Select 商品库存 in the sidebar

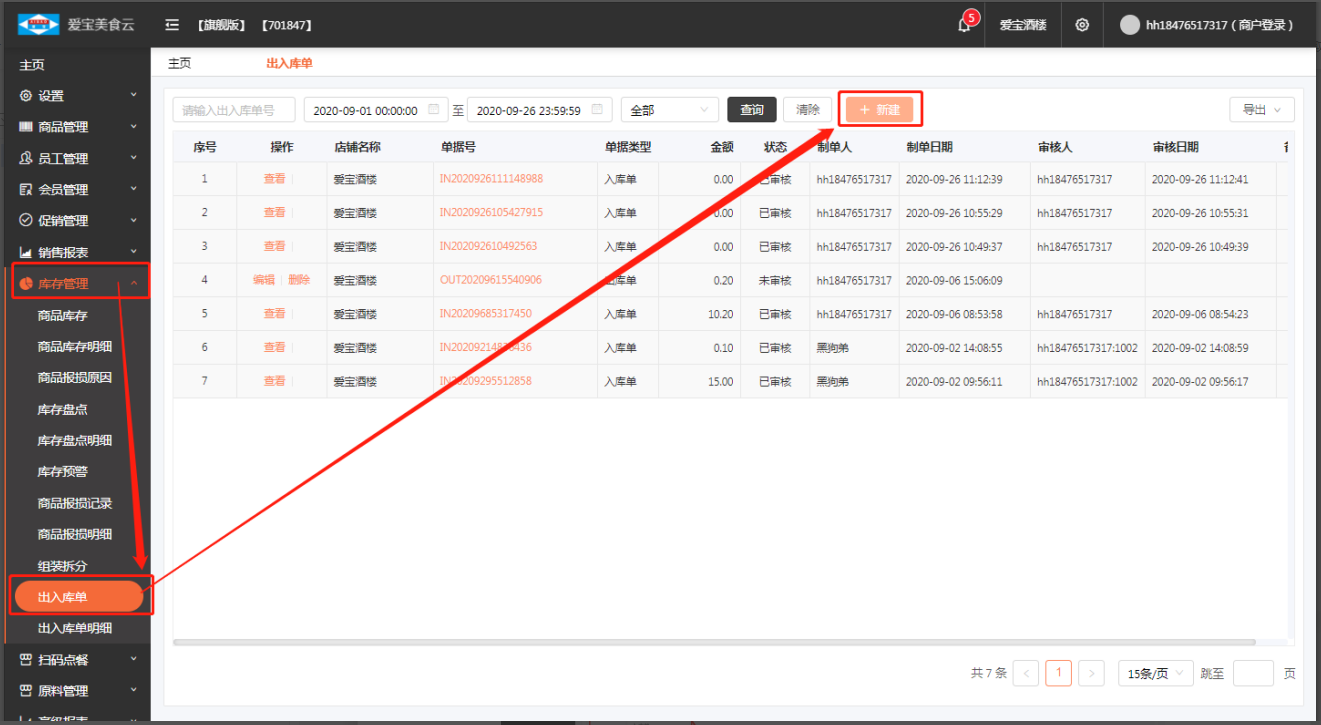[x=62, y=316]
